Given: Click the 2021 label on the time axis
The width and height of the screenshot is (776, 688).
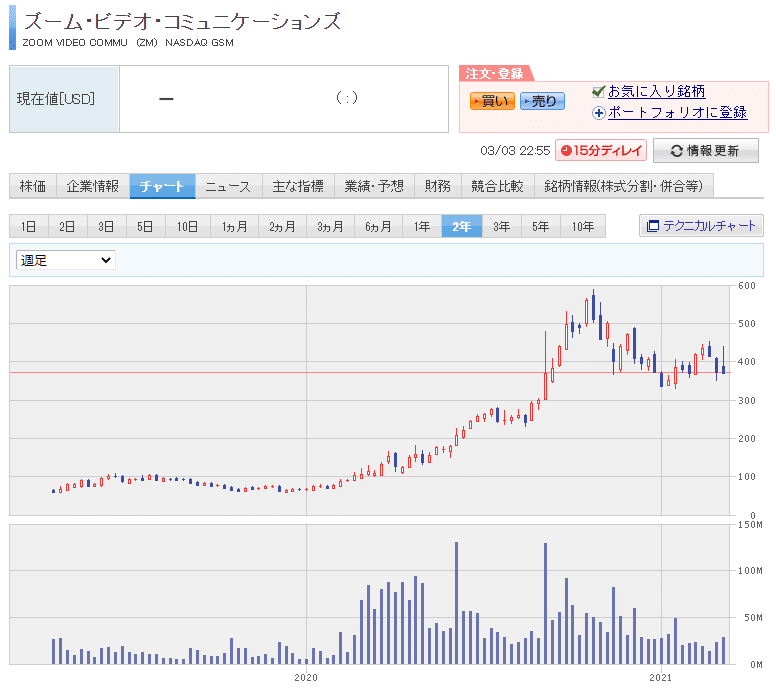Looking at the screenshot, I should click(x=661, y=678).
